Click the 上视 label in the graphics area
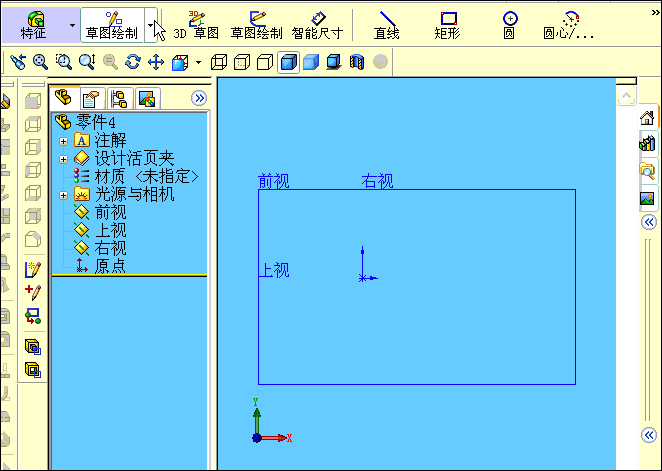 (x=274, y=270)
